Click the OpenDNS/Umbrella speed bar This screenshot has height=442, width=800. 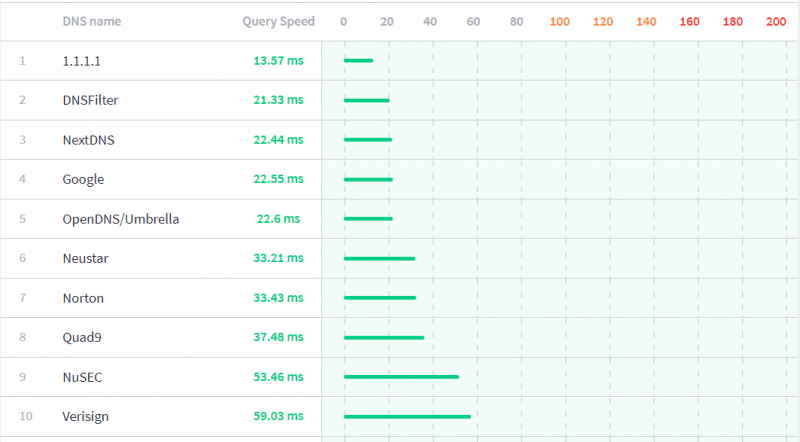point(368,219)
